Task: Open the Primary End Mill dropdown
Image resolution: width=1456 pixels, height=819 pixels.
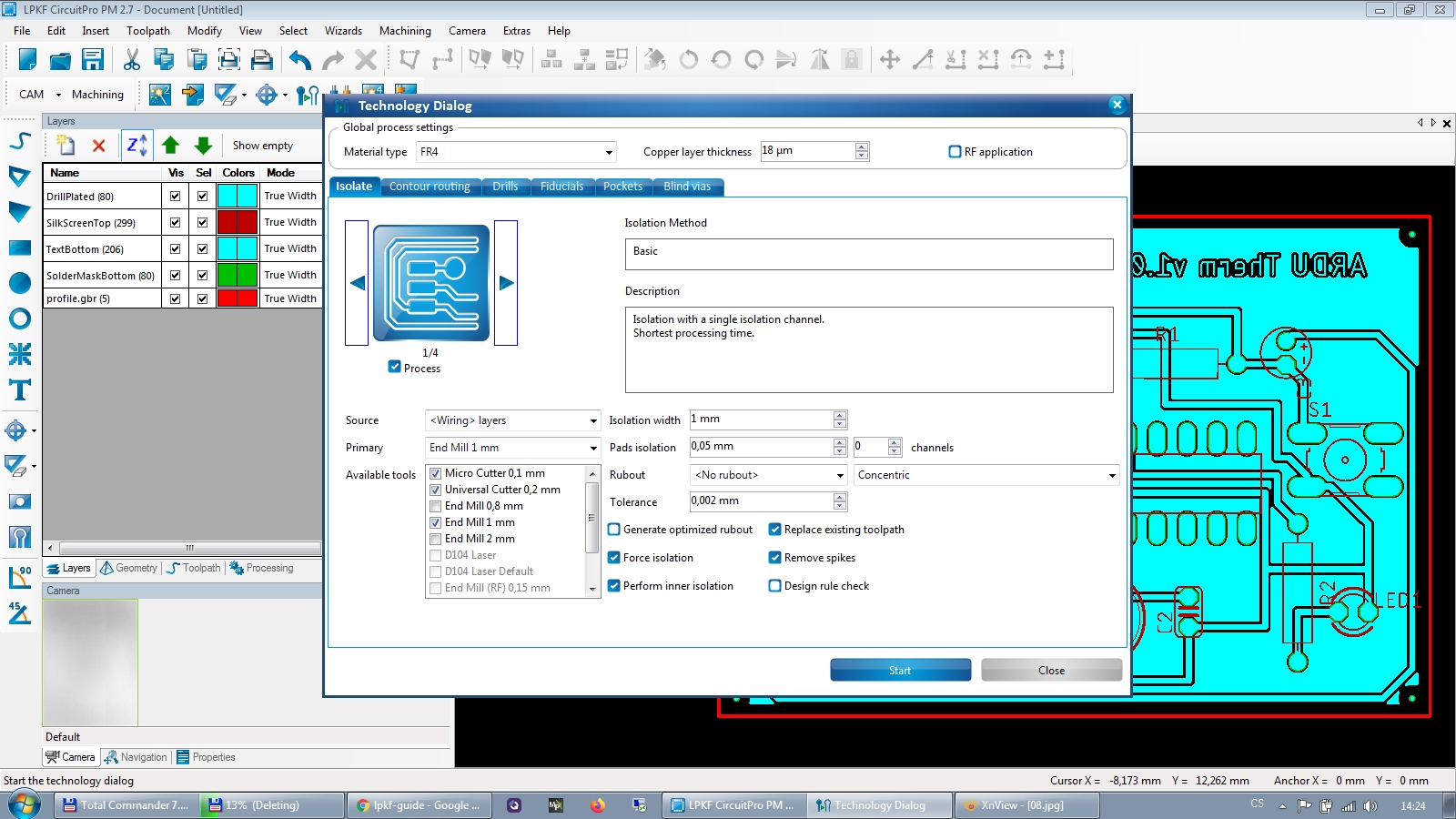Action: [593, 448]
